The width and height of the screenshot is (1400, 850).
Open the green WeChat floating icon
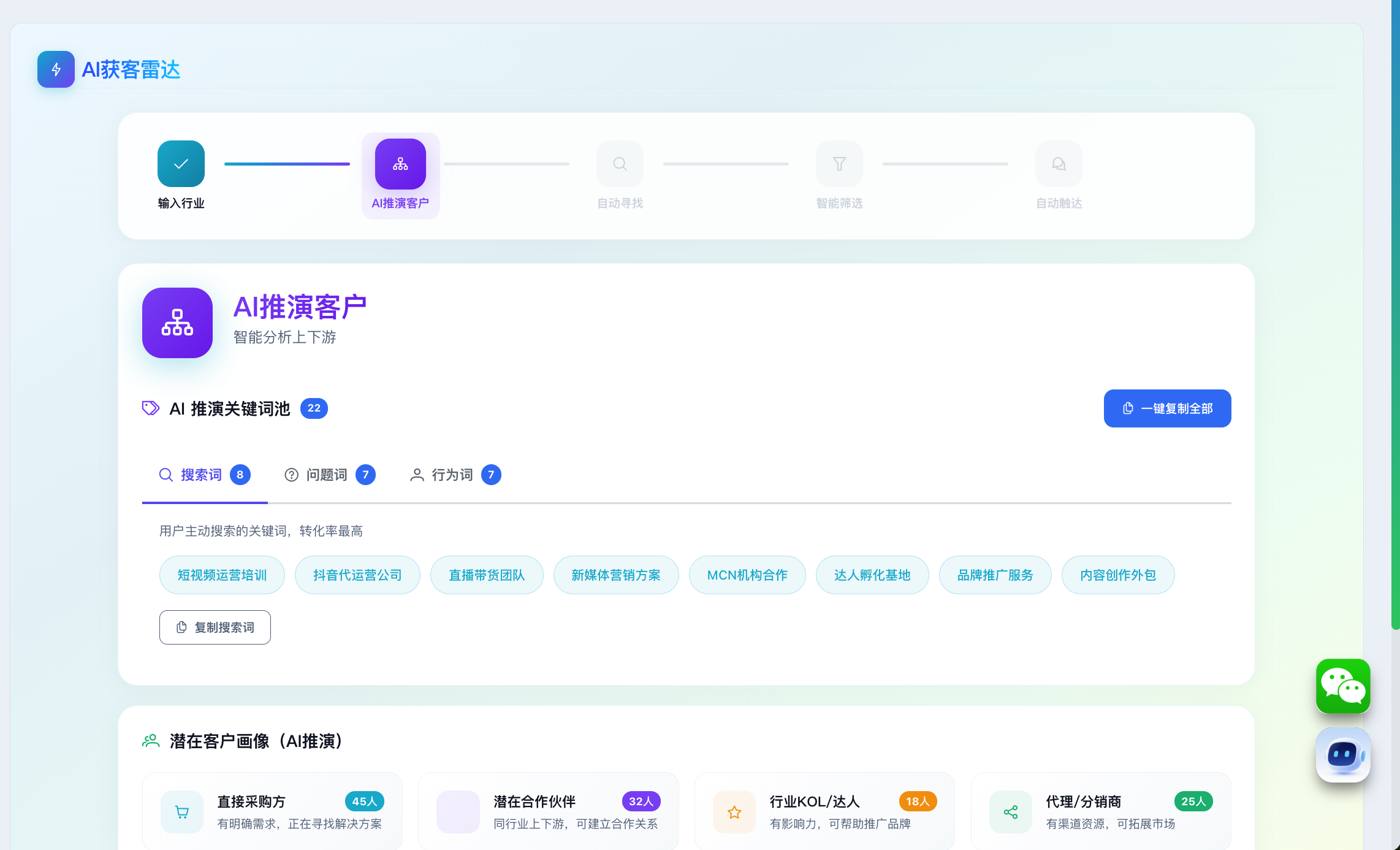[1342, 686]
